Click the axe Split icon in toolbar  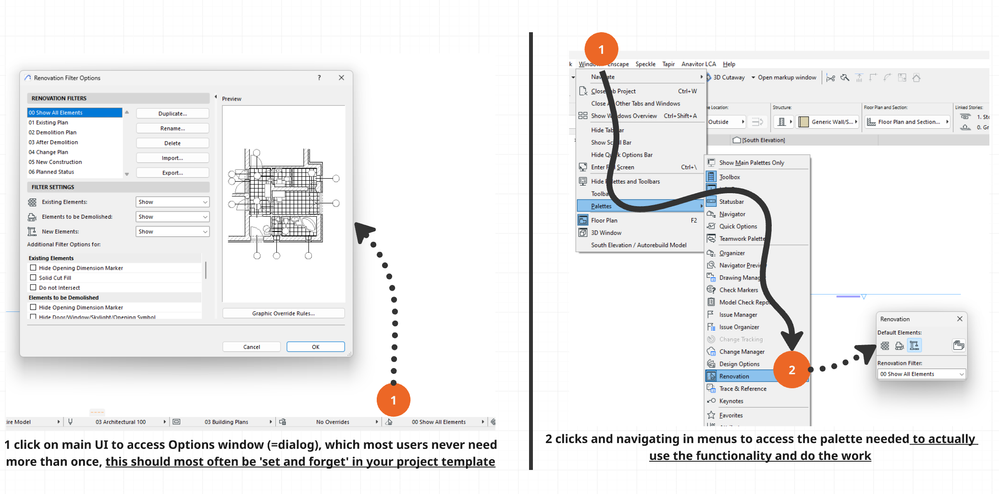pos(845,78)
